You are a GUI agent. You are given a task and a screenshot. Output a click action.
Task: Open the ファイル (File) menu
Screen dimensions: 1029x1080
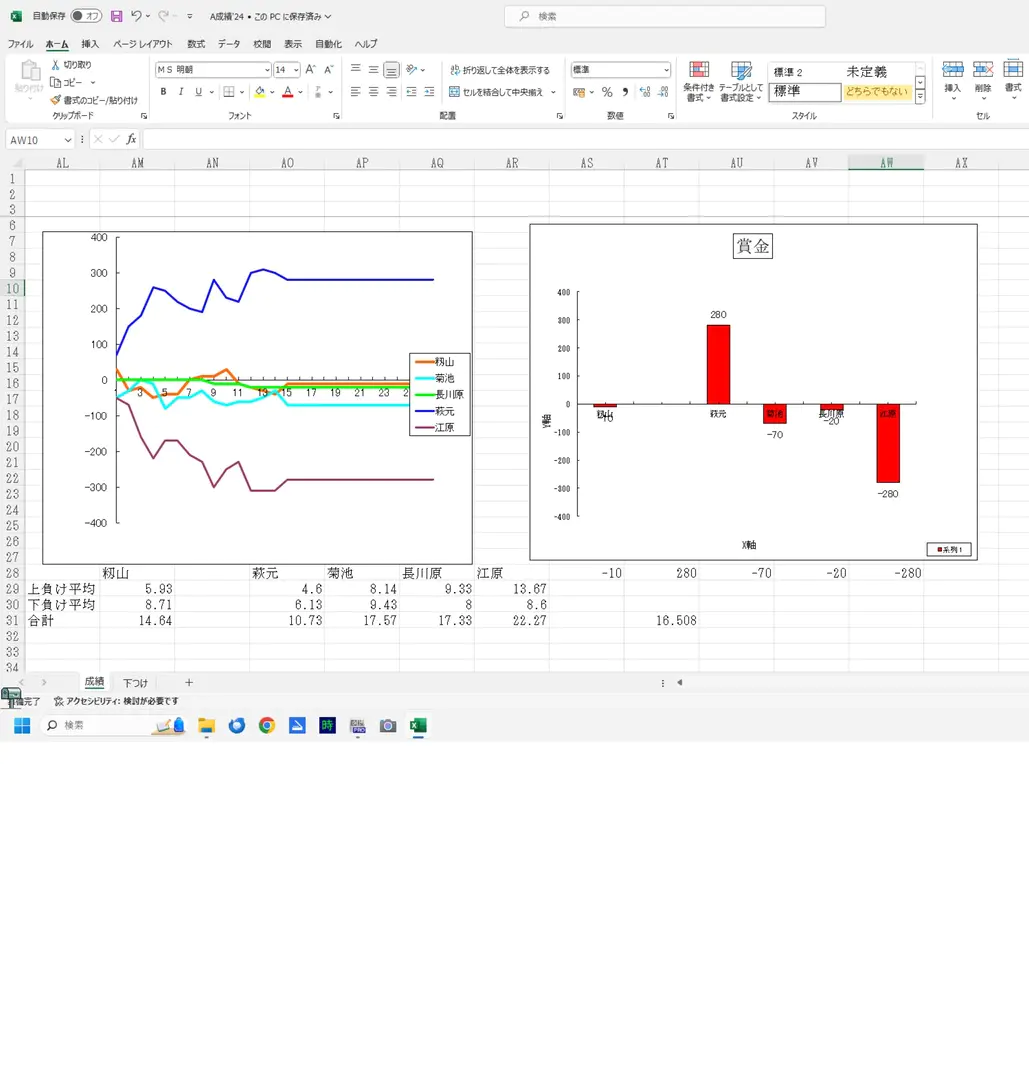click(20, 44)
